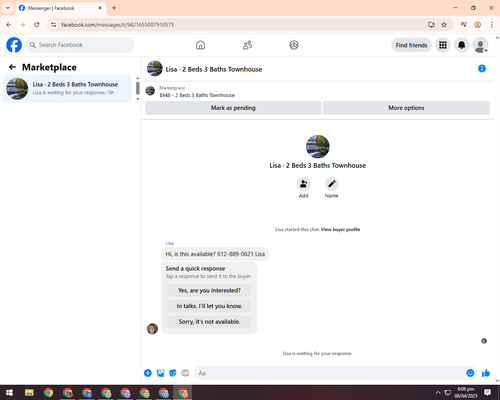Attach a file with the photo icon
The image size is (500, 400).
tap(160, 373)
